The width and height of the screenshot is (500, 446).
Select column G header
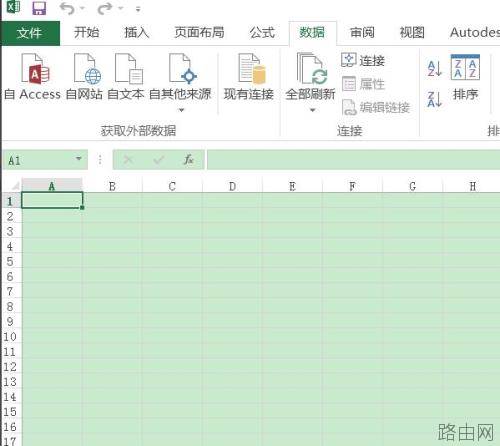pyautogui.click(x=412, y=186)
